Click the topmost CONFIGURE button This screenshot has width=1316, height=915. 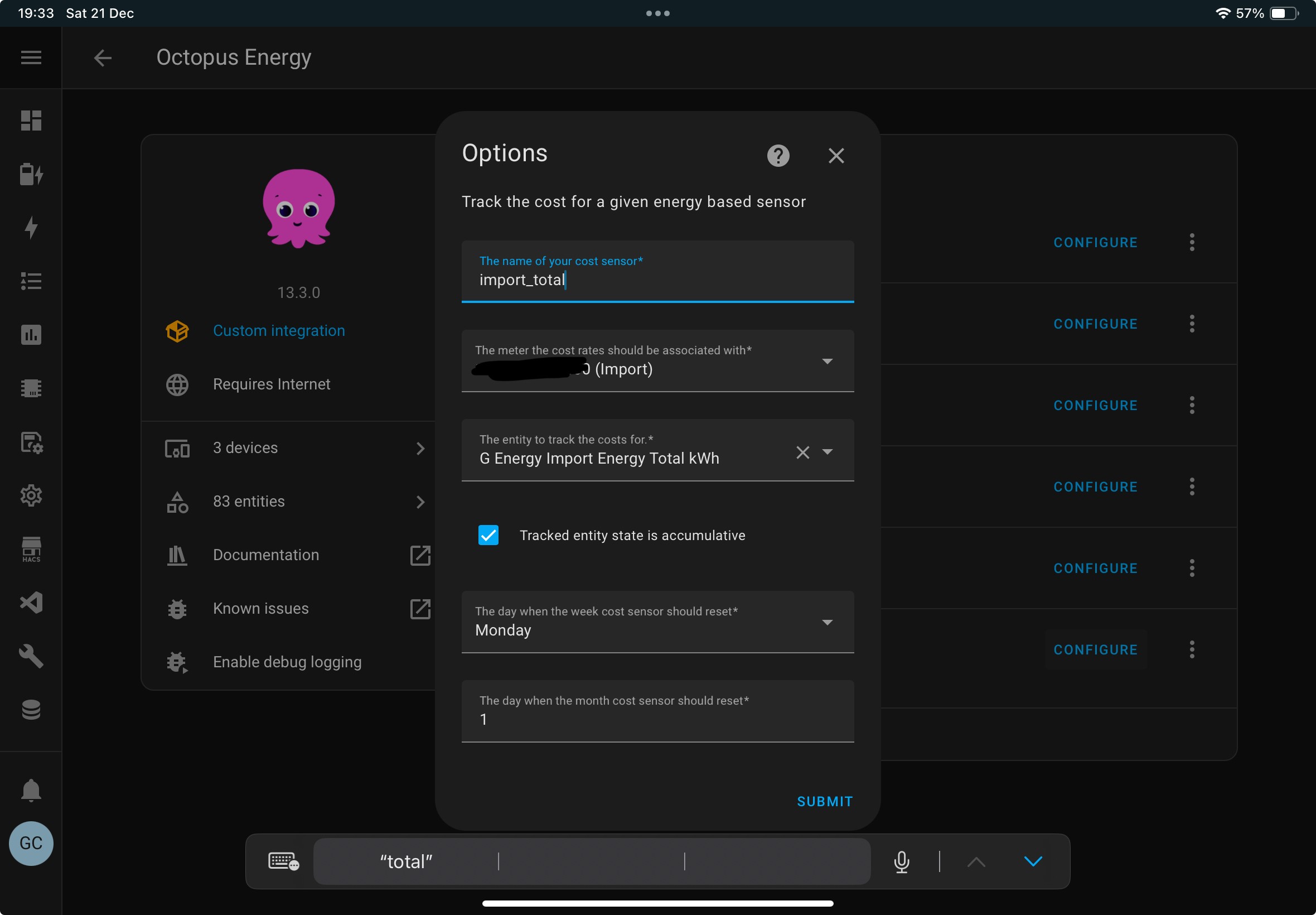tap(1095, 243)
